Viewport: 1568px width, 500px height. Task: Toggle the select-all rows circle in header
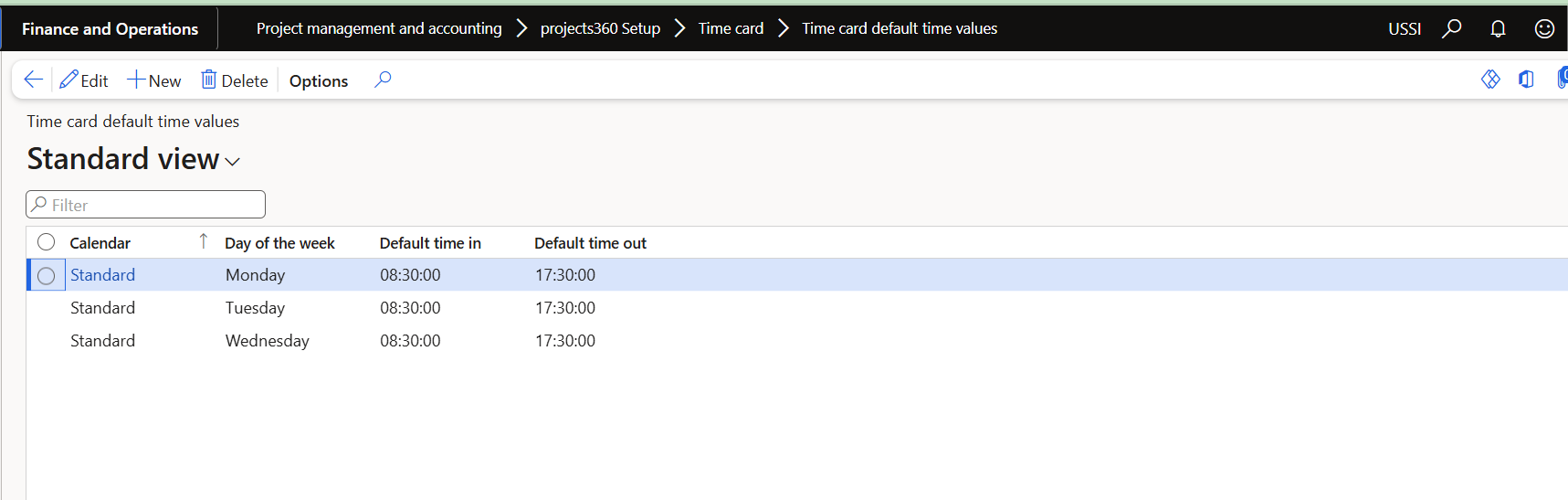[x=47, y=242]
